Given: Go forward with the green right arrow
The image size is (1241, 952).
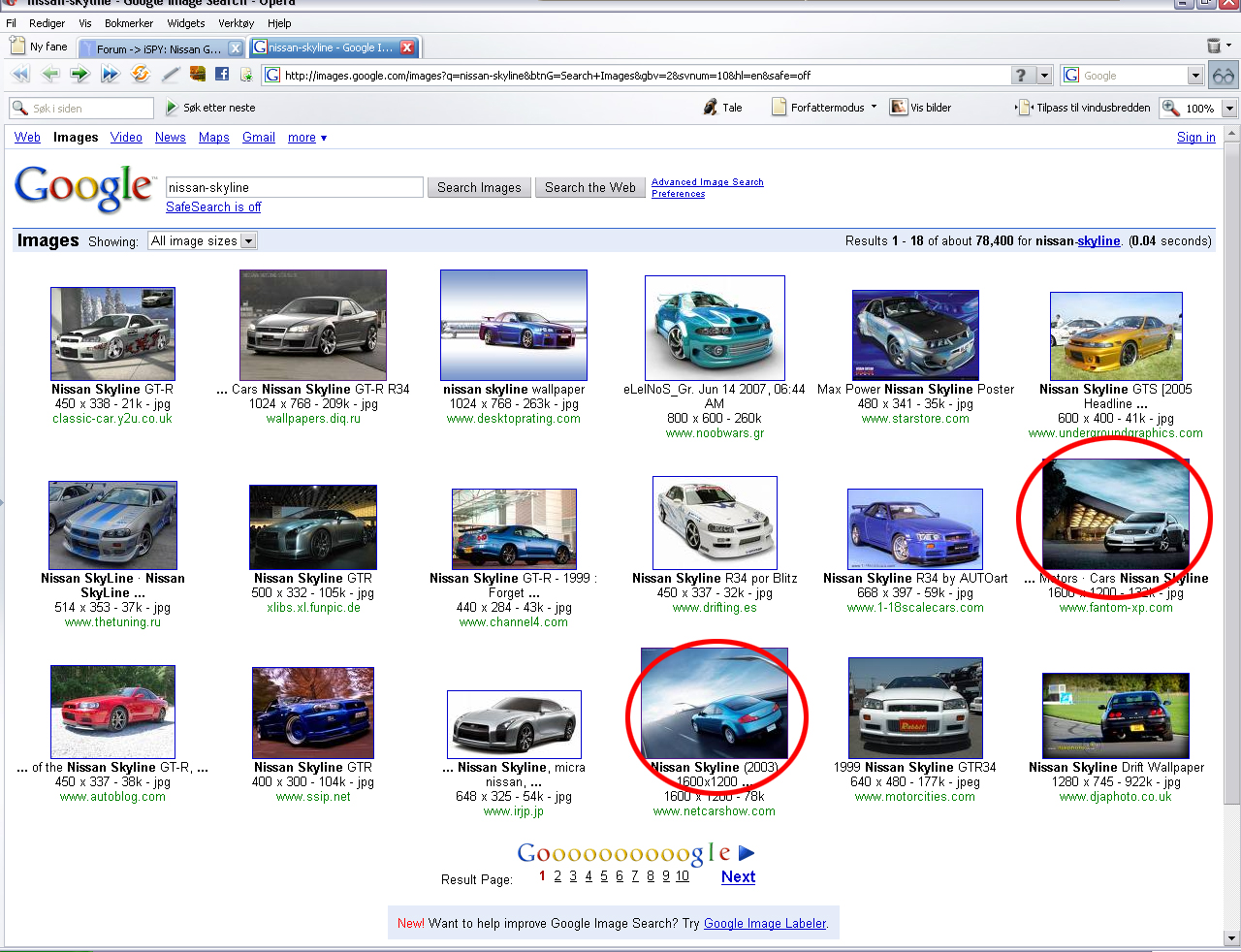Looking at the screenshot, I should 80,75.
